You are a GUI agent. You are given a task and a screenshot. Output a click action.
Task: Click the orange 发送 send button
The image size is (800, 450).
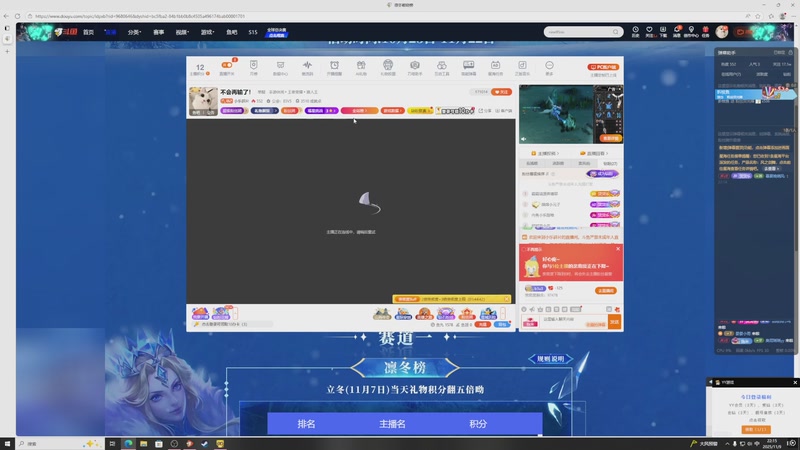(614, 322)
